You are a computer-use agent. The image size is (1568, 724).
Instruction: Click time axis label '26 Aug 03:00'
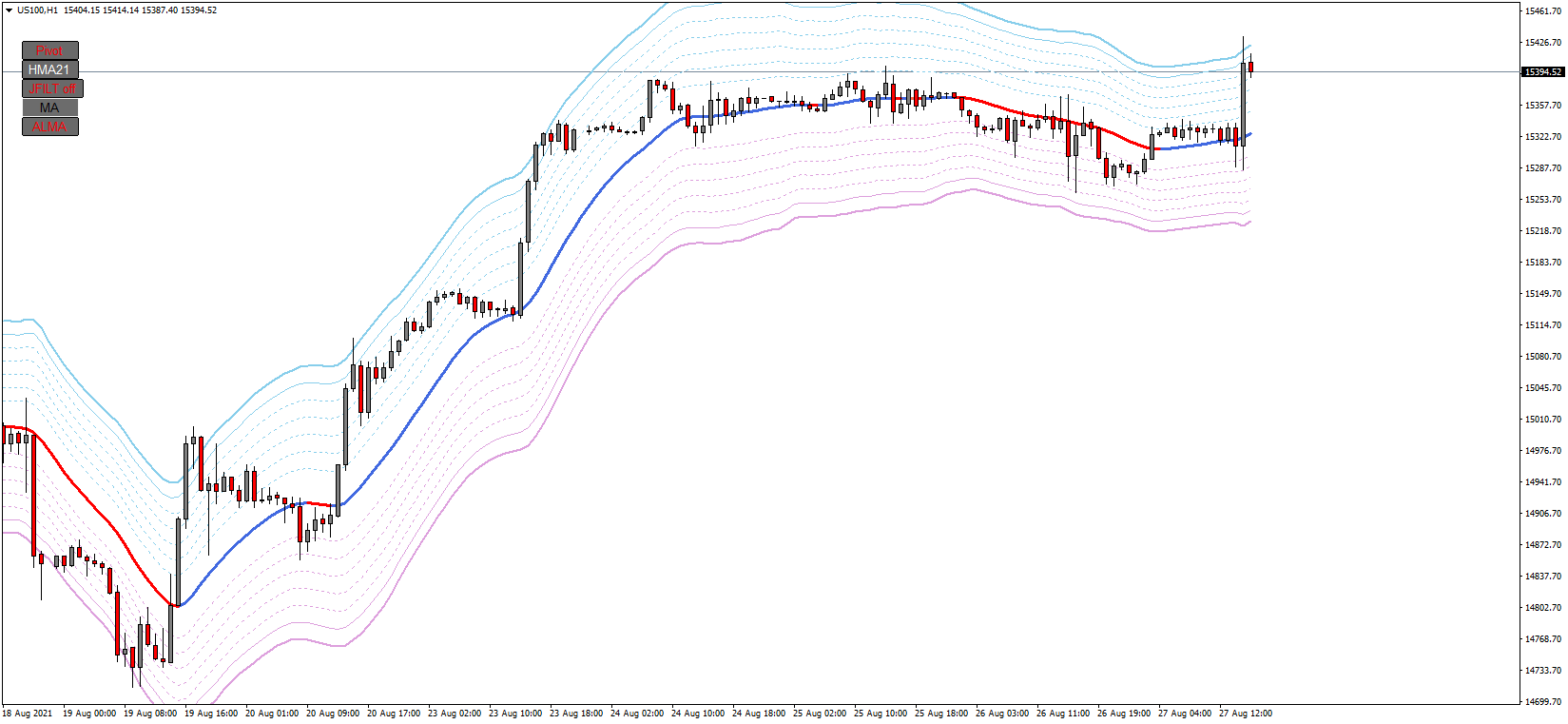(x=1002, y=714)
